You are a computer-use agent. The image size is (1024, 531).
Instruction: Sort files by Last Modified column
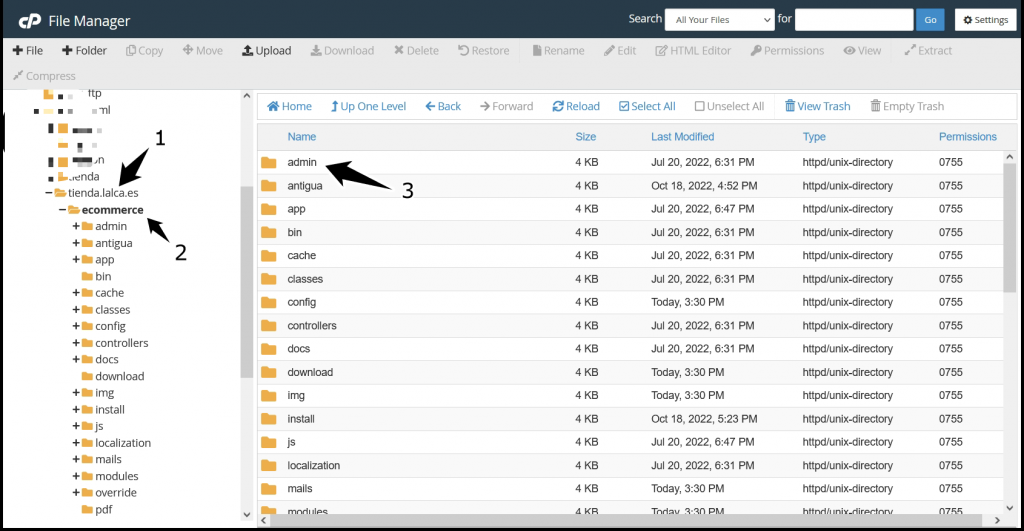682,137
